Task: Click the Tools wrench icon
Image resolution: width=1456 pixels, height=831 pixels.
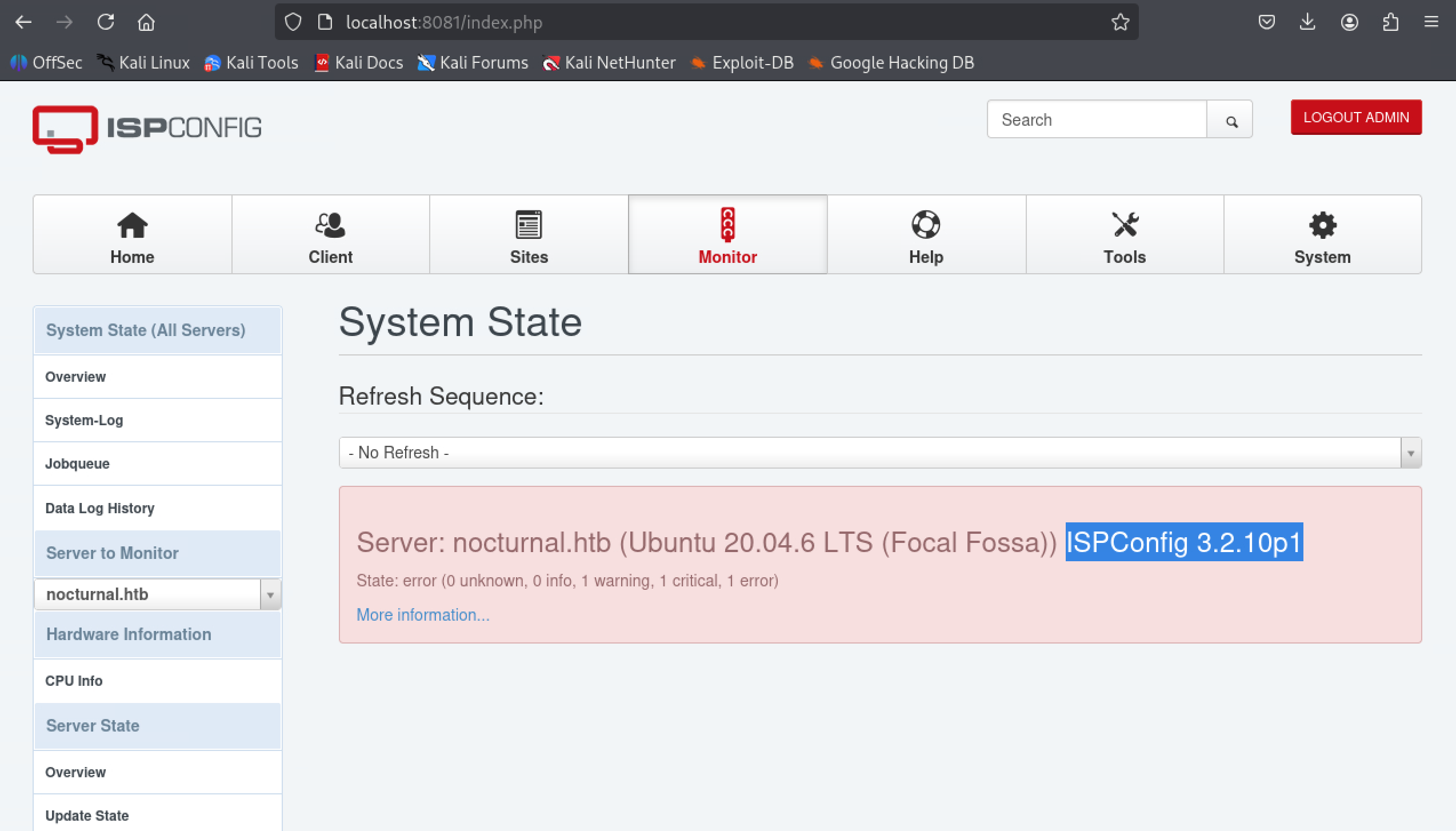Action: [x=1125, y=225]
